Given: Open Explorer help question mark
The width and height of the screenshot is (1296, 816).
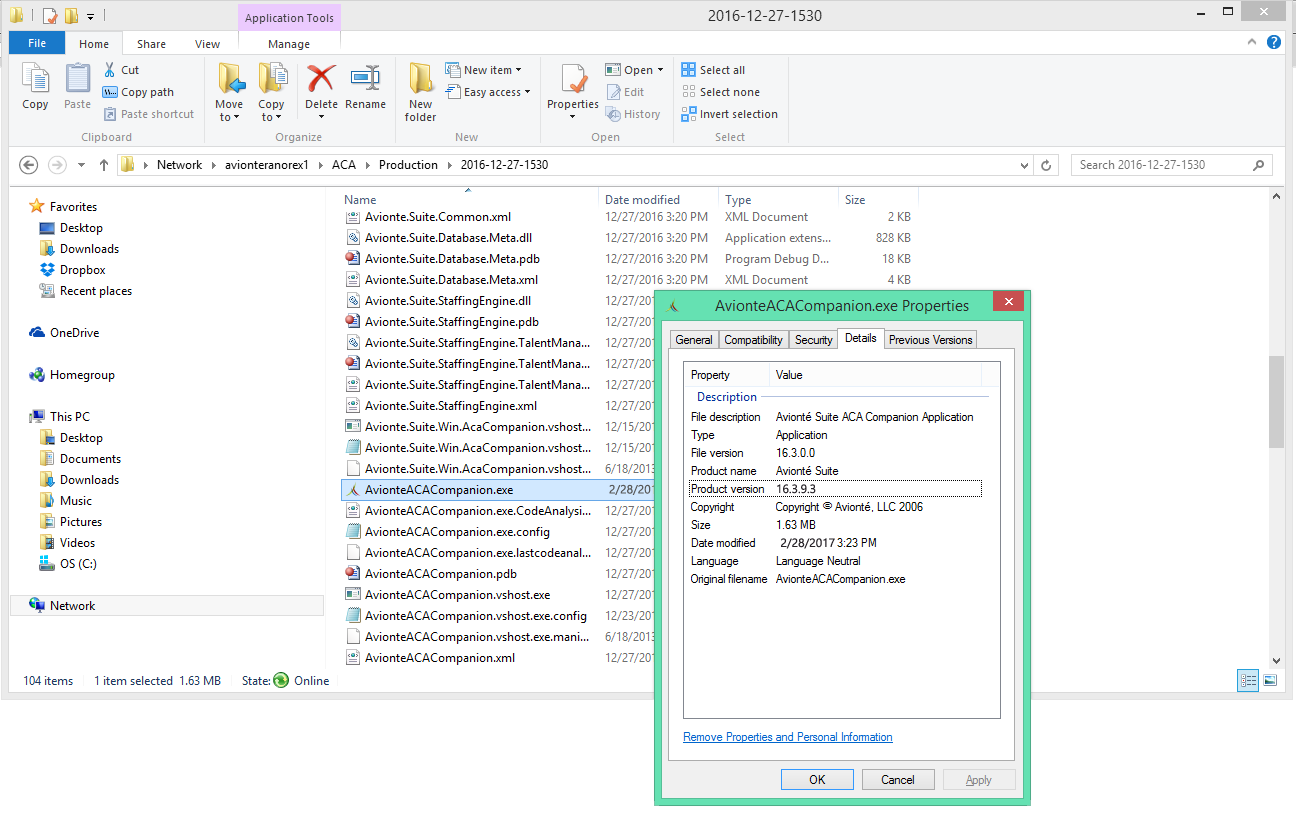Looking at the screenshot, I should 1273,42.
